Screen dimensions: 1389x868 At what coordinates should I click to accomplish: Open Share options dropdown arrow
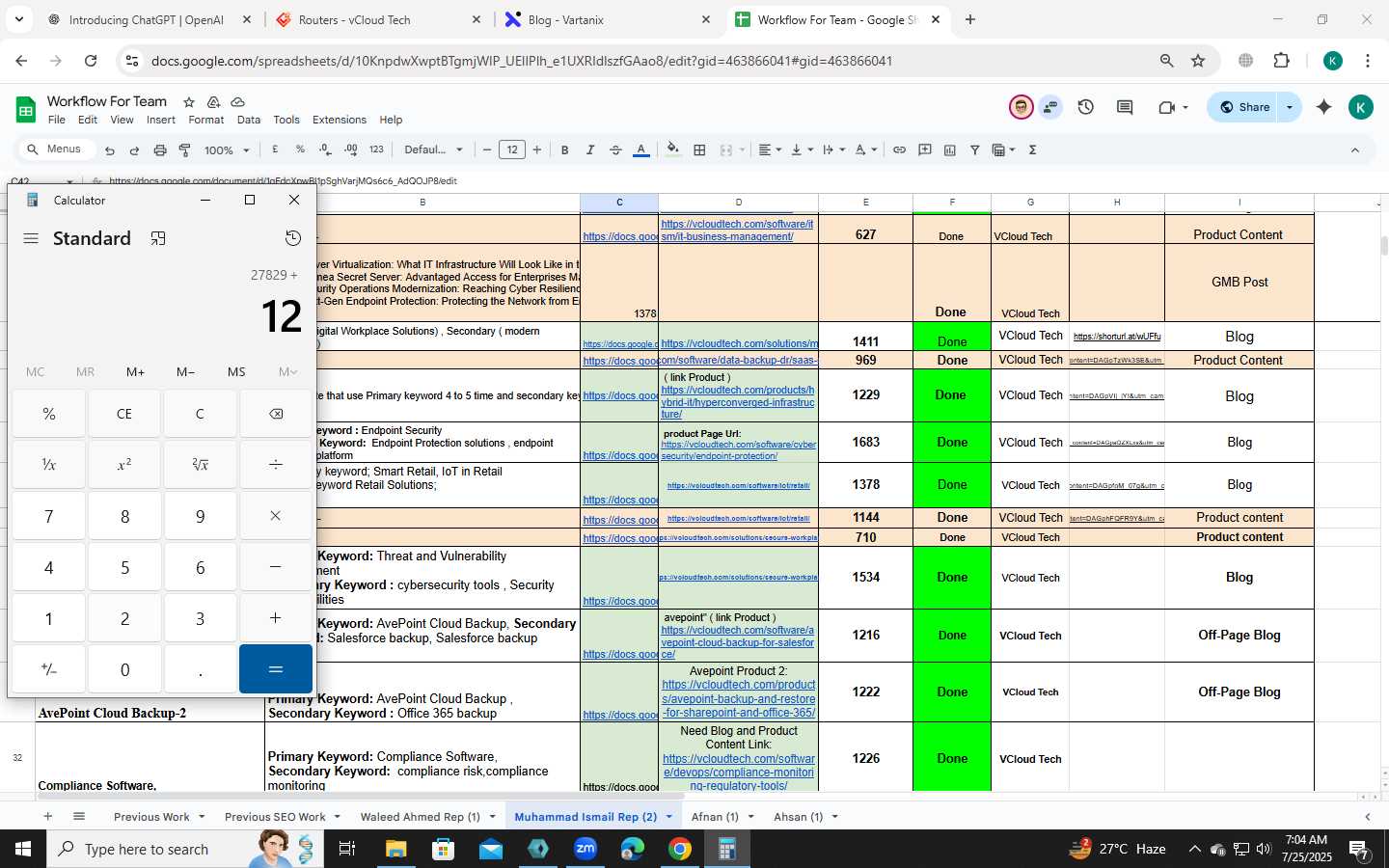tap(1290, 107)
